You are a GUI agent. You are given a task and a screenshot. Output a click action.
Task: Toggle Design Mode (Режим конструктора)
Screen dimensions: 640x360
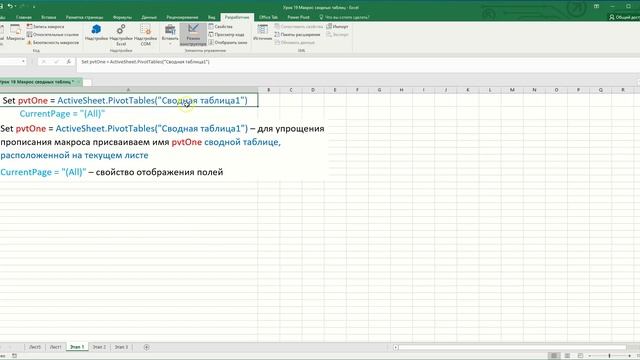click(x=193, y=34)
